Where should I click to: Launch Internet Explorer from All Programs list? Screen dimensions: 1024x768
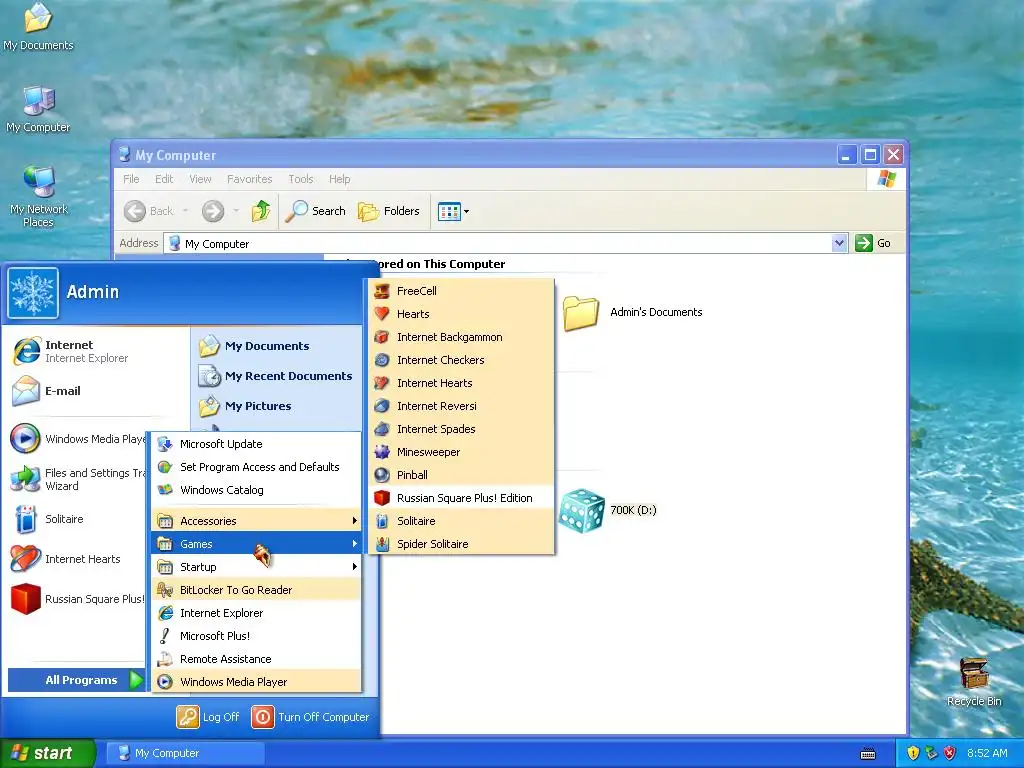(256, 613)
